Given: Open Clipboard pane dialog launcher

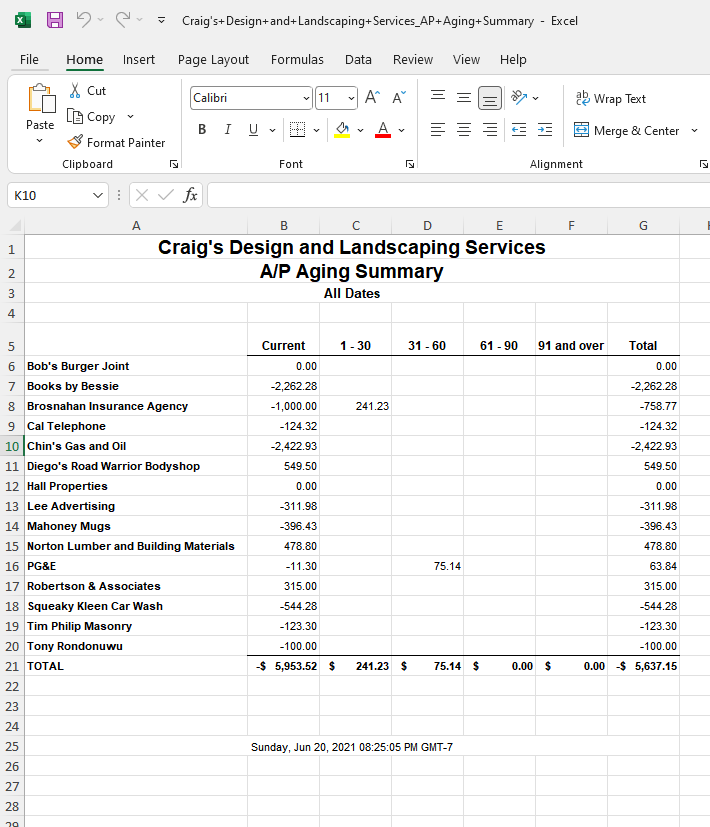Looking at the screenshot, I should tap(174, 164).
